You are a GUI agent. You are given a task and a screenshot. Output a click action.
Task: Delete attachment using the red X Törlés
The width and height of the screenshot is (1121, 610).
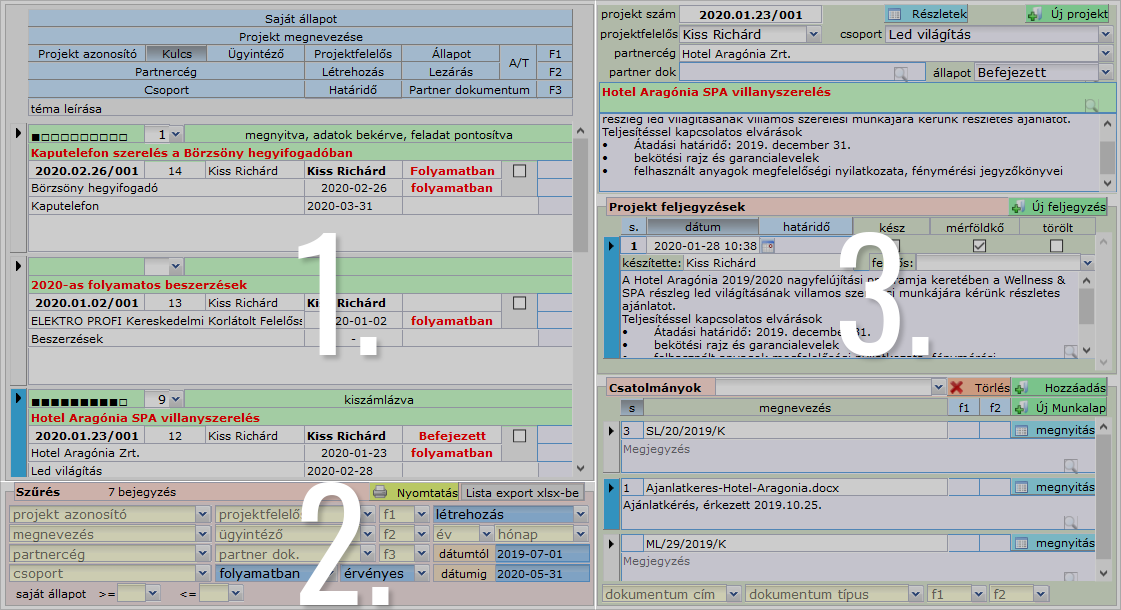(x=979, y=387)
